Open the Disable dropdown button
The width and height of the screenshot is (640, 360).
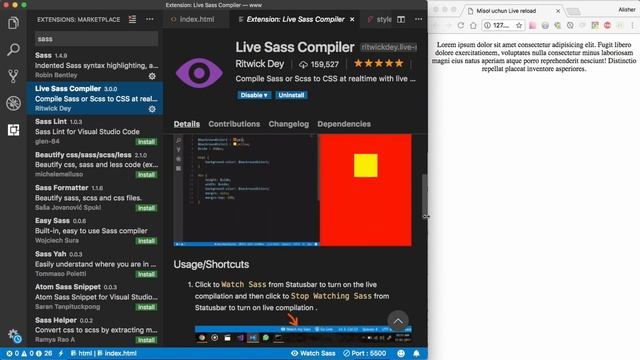(x=254, y=95)
